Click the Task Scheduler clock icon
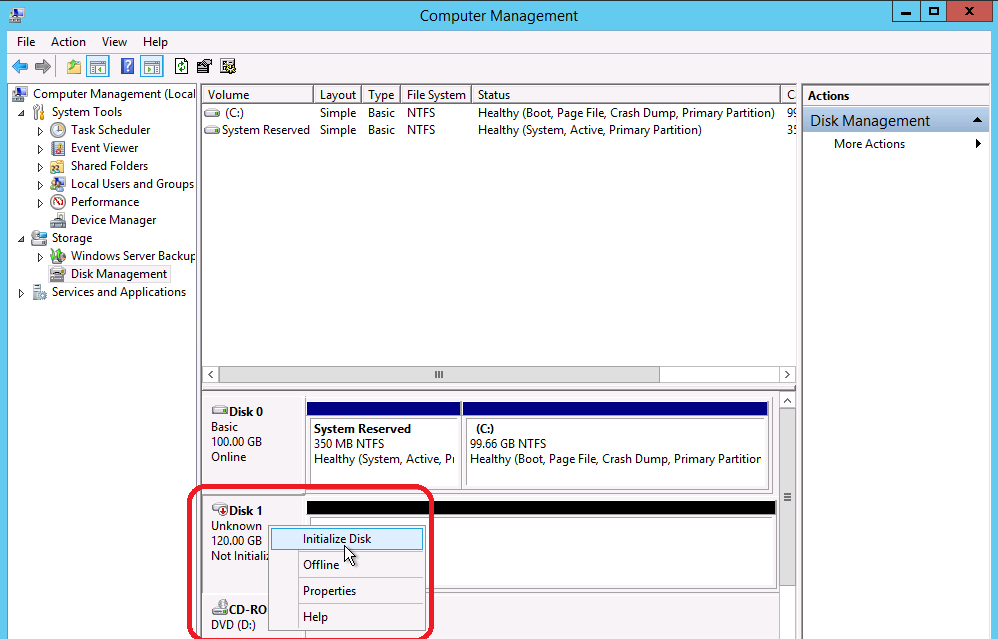Image resolution: width=998 pixels, height=639 pixels. click(58, 130)
